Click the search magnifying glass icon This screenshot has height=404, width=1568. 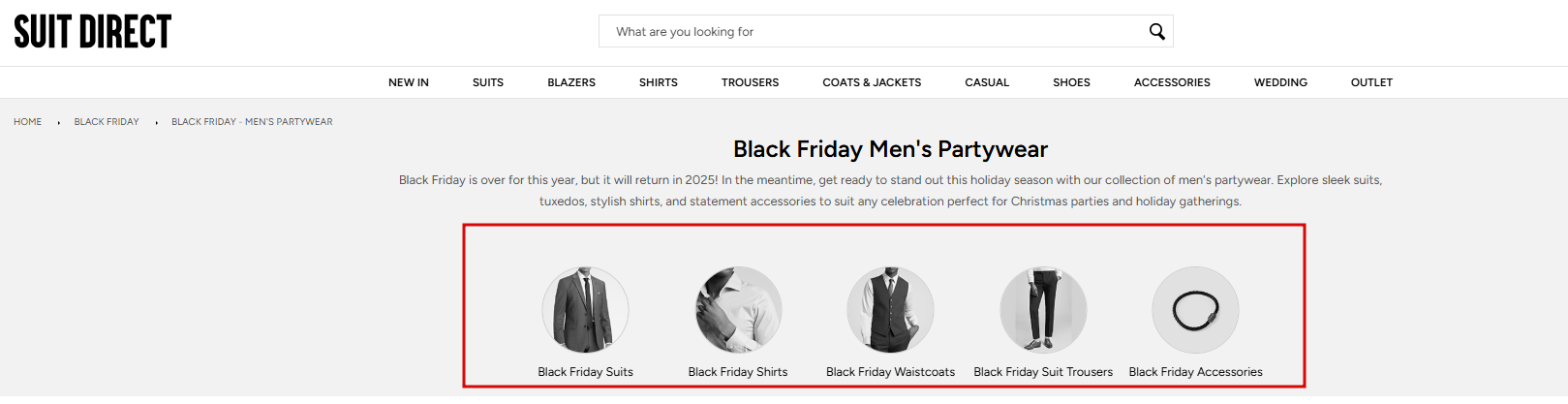[1156, 32]
